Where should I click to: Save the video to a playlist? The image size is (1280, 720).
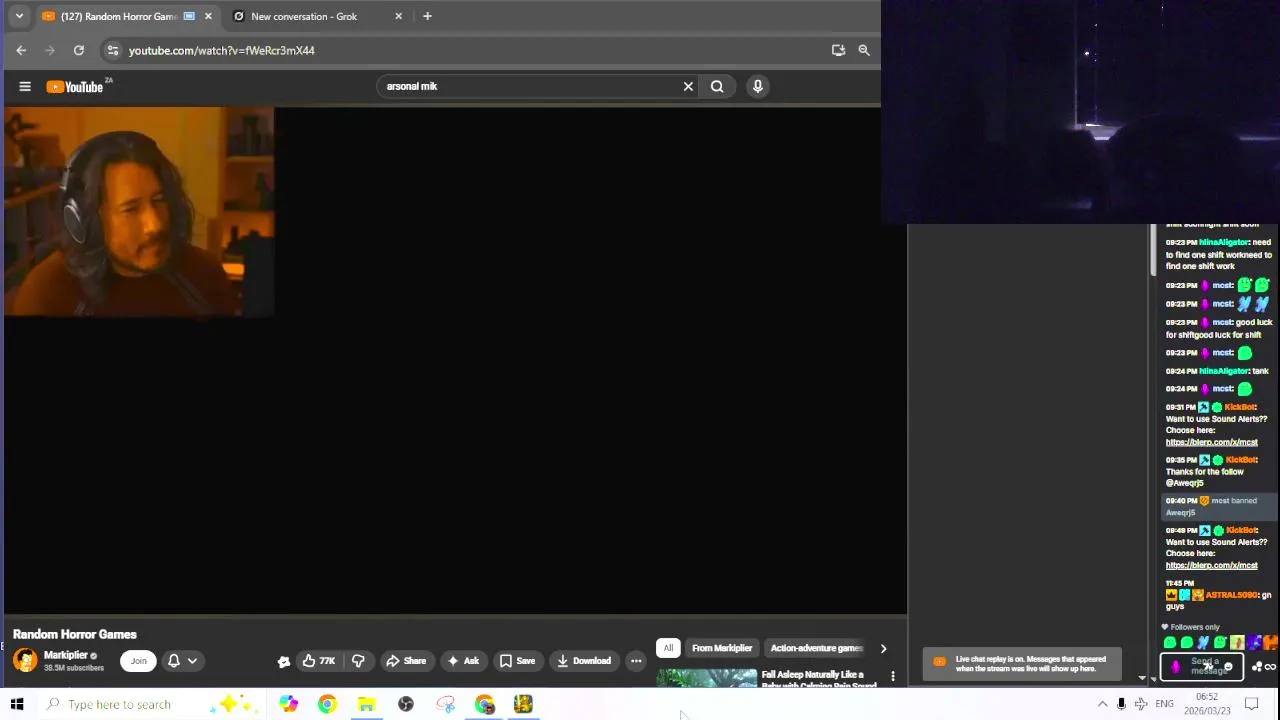tap(518, 660)
